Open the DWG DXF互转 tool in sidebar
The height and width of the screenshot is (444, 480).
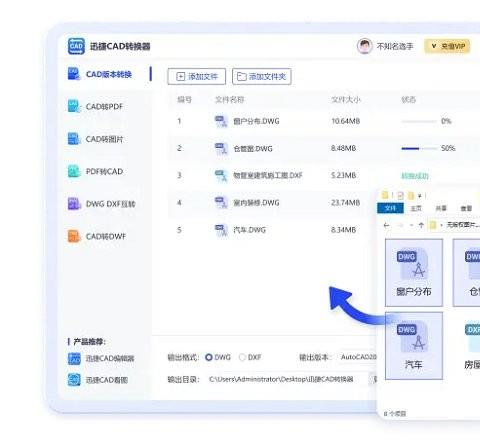tap(101, 204)
